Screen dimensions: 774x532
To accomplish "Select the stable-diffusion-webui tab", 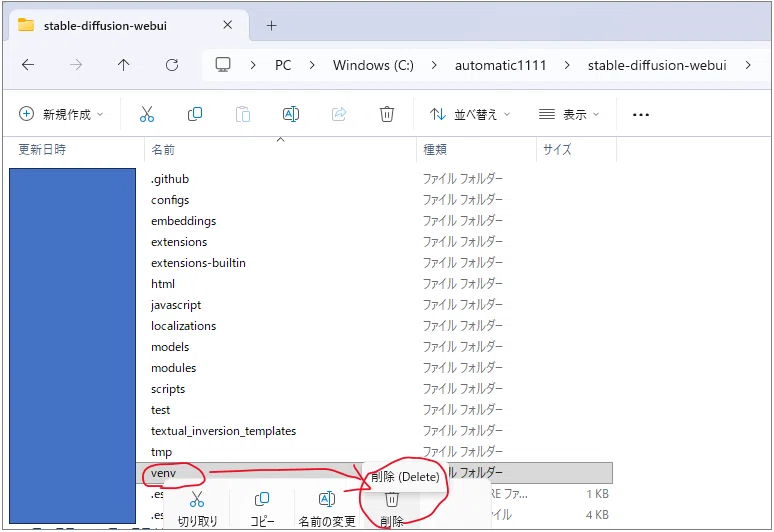I will (128, 26).
